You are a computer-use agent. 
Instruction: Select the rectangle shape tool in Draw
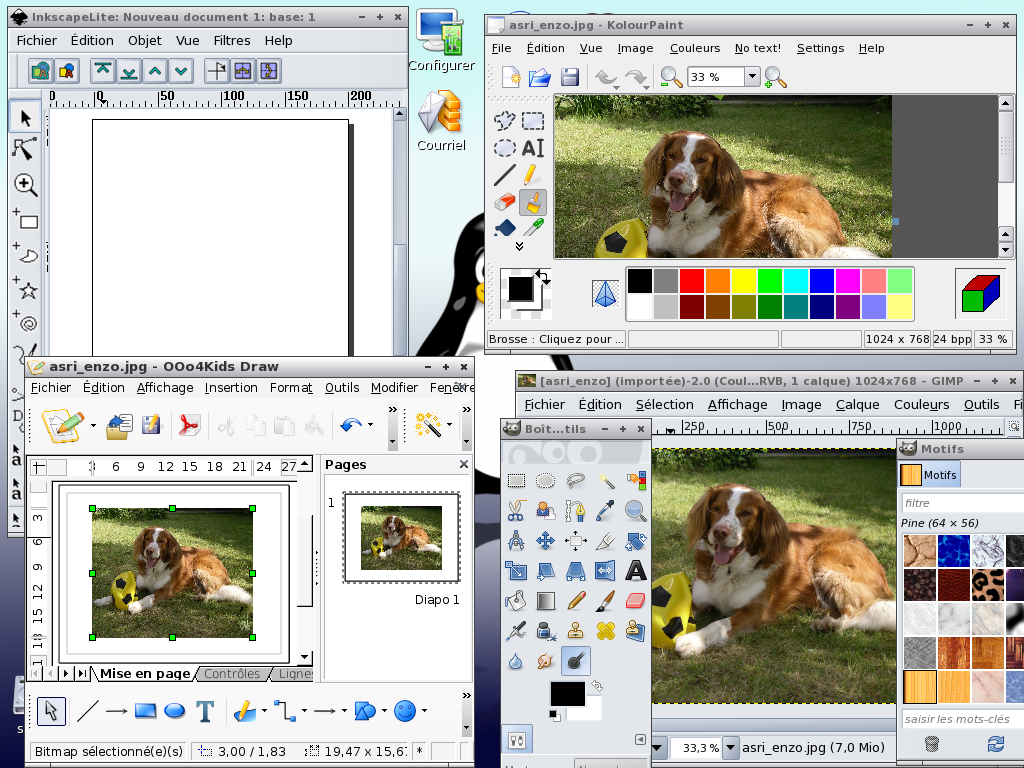tap(145, 711)
